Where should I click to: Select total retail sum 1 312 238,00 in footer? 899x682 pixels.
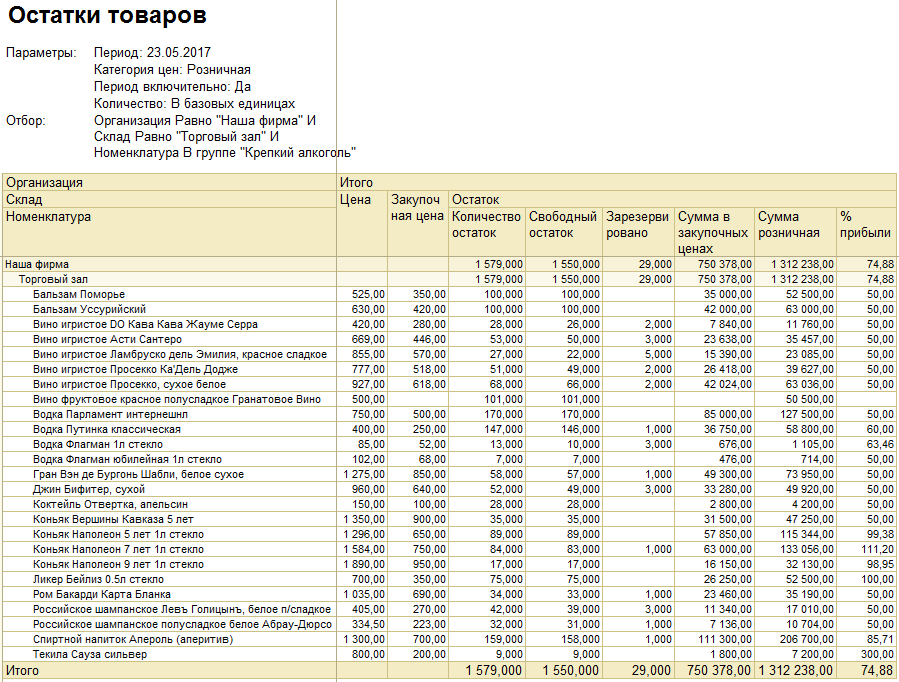click(x=796, y=671)
